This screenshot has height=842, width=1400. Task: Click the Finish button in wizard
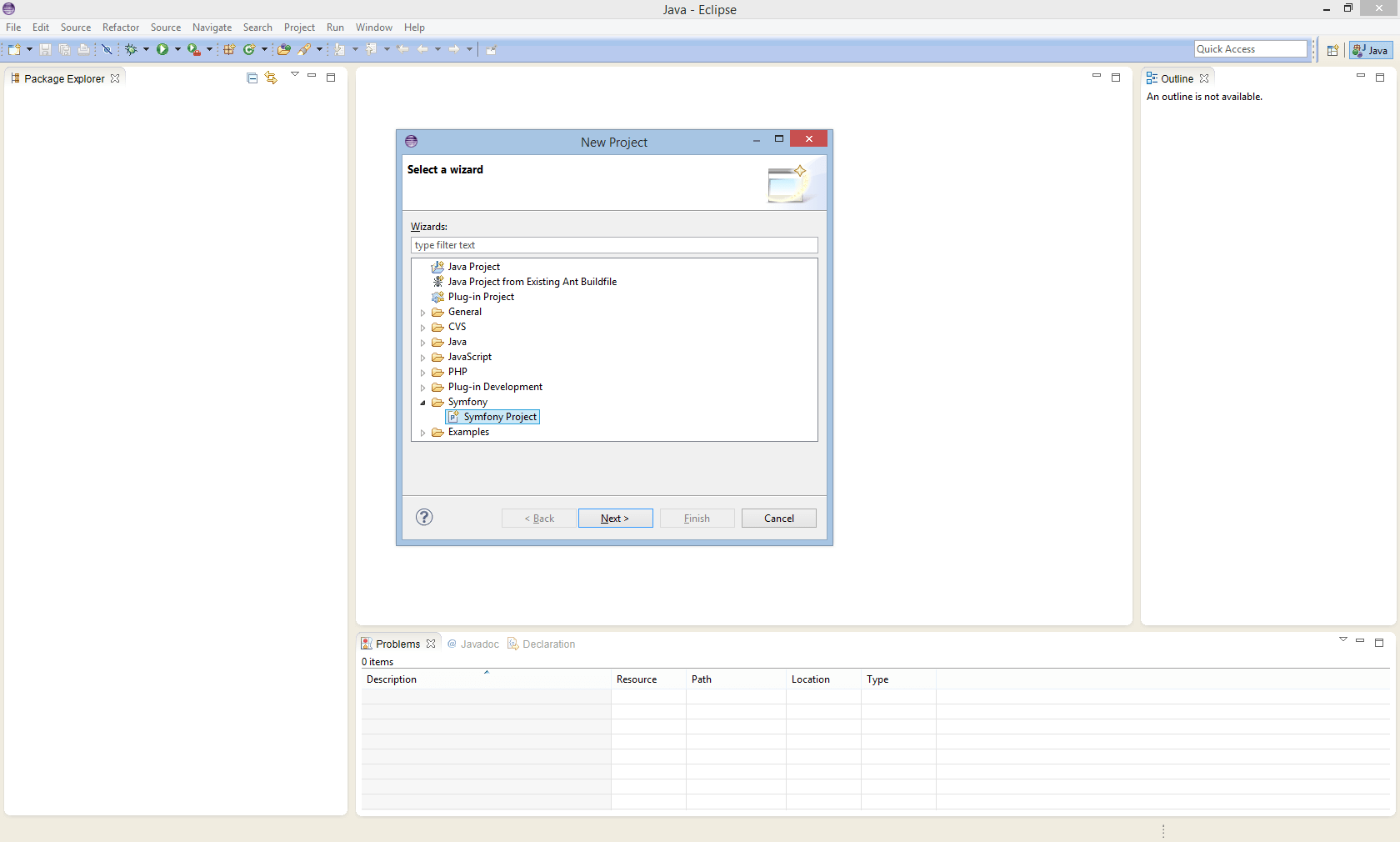pos(697,518)
